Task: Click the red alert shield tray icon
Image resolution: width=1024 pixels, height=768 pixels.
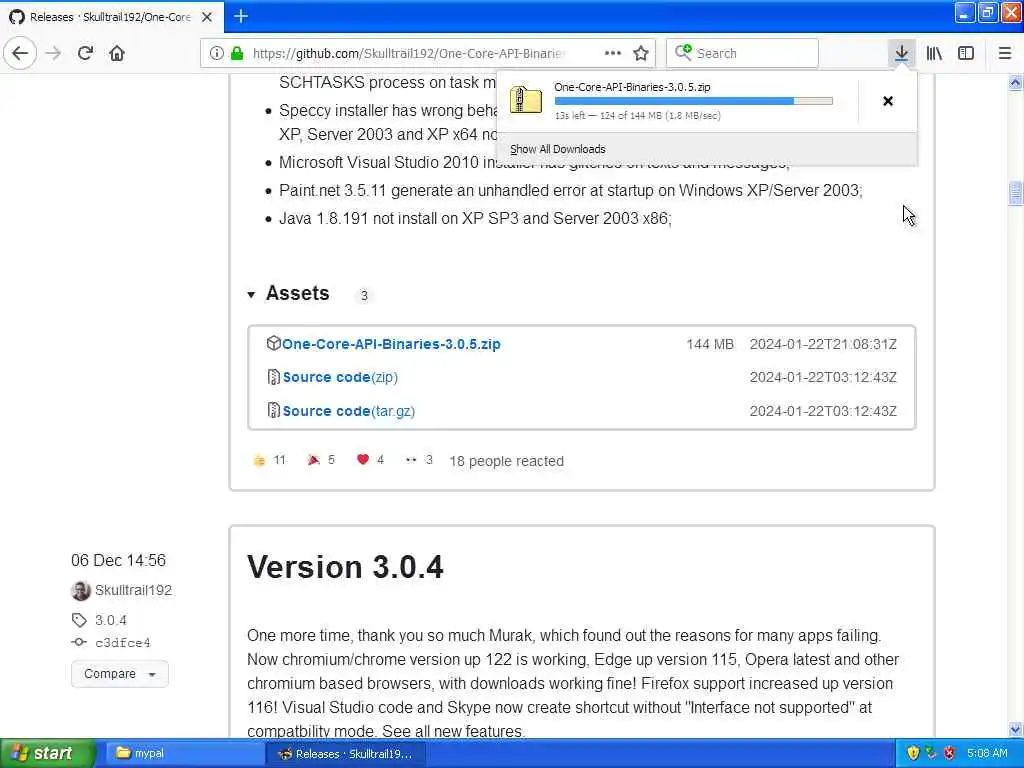Action: pos(950,753)
